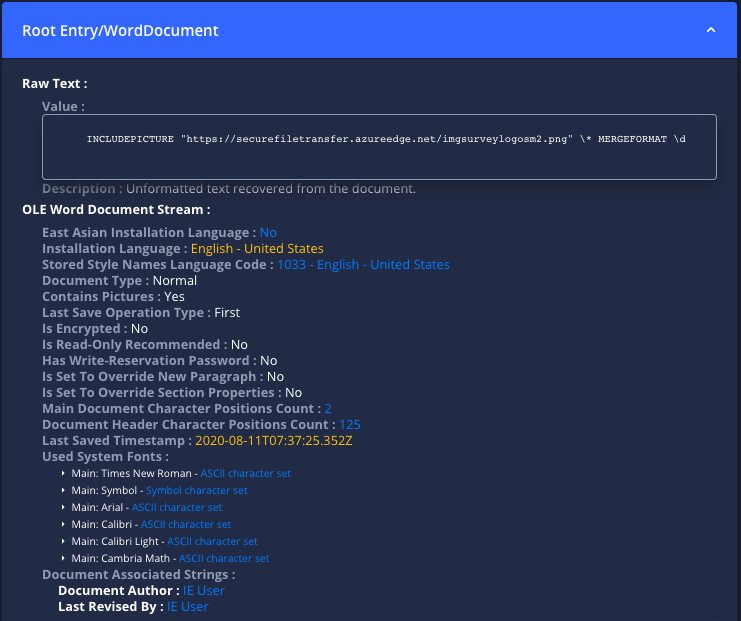Select the 'Main: Cambria Math' font row text
741x621 pixels.
coord(121,558)
